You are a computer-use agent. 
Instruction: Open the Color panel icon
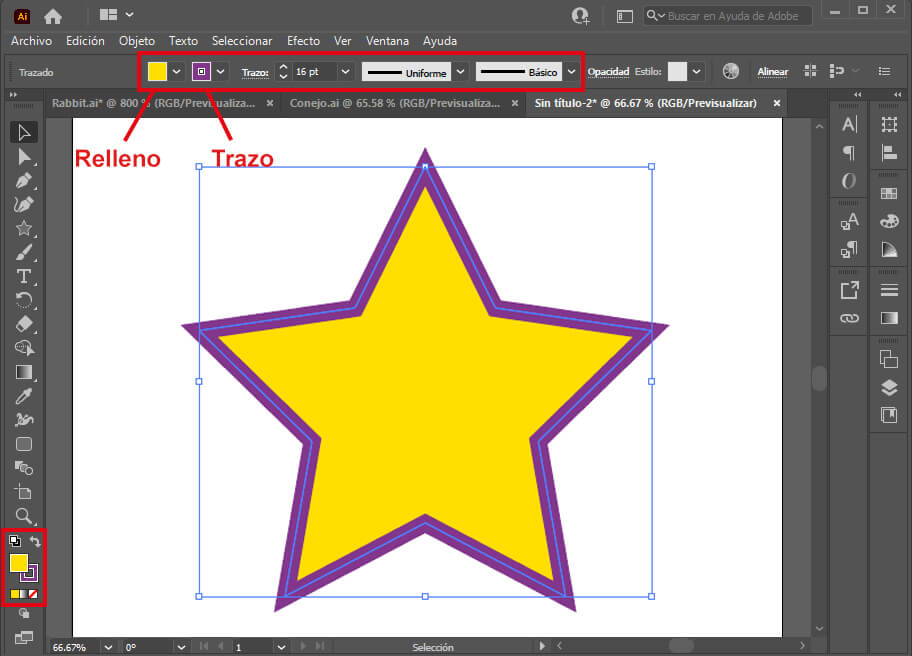[x=889, y=220]
